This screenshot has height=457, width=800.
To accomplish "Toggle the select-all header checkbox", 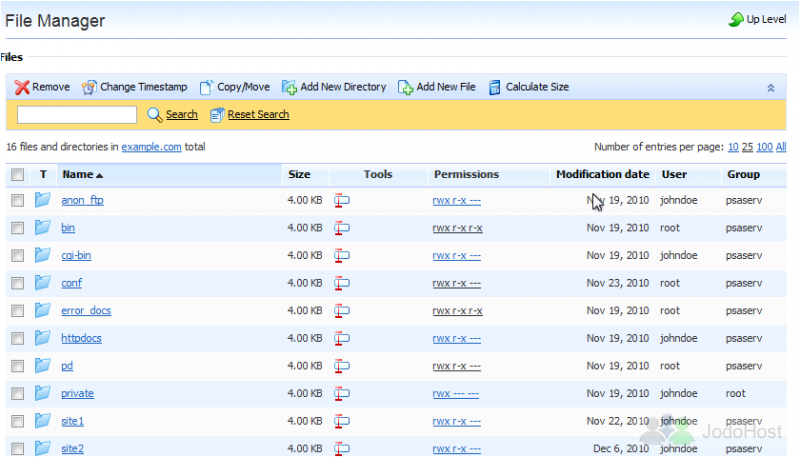I will 17,175.
